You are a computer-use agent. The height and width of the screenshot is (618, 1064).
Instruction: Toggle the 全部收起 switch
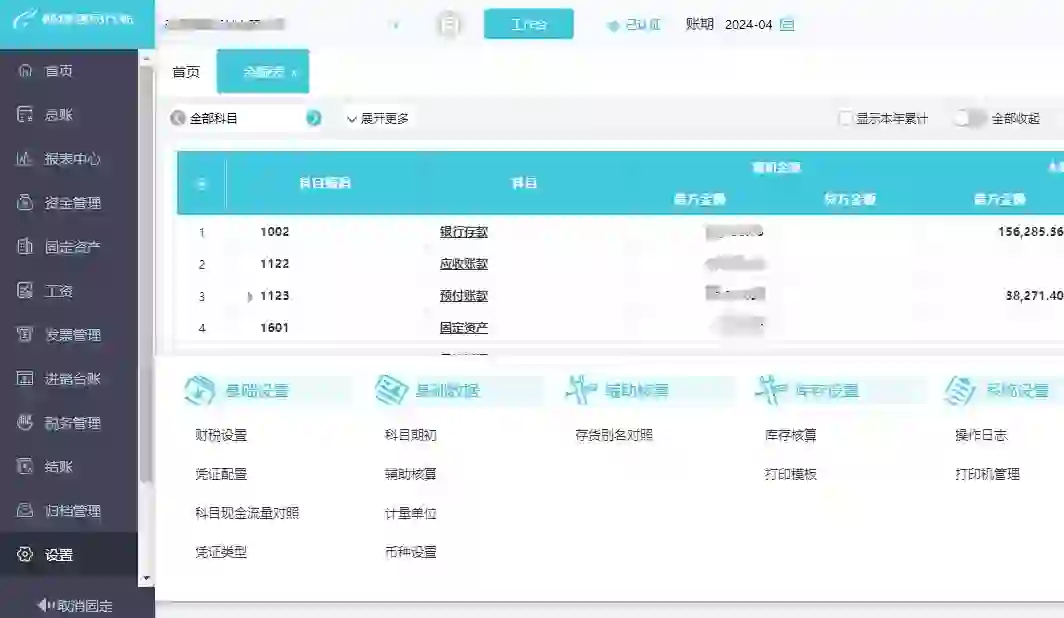[x=966, y=117]
